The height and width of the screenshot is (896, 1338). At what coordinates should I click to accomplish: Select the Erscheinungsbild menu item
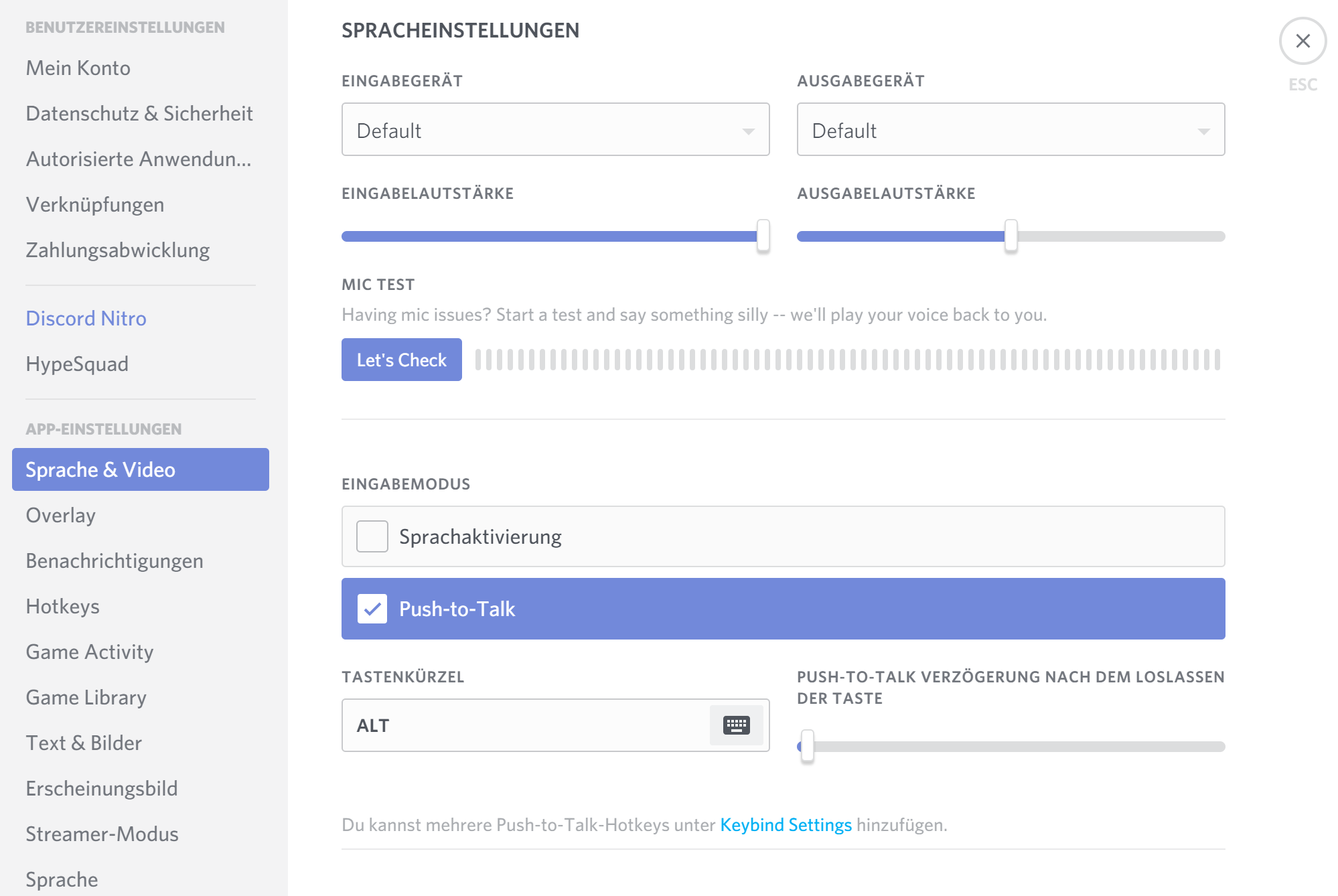click(102, 789)
